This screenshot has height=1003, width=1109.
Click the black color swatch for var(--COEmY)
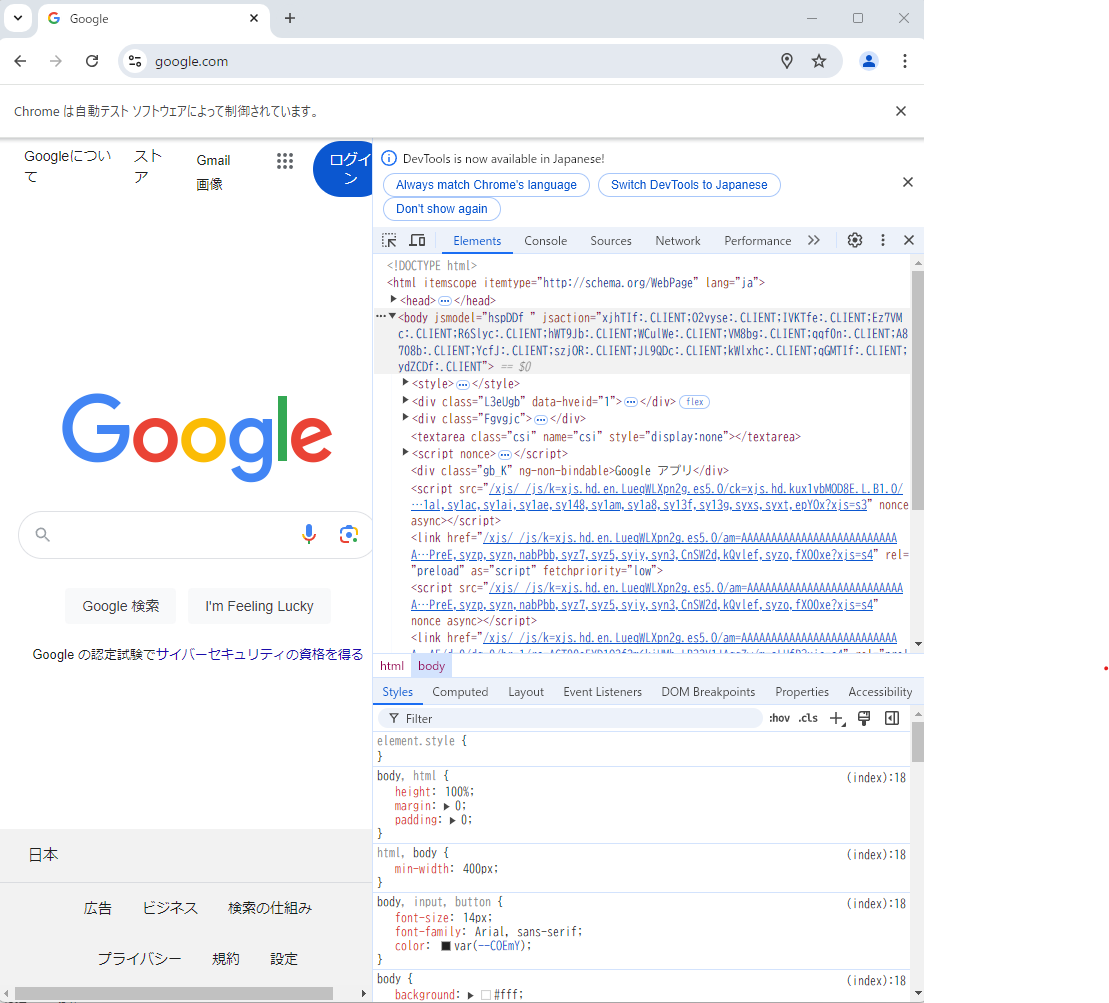[x=446, y=946]
